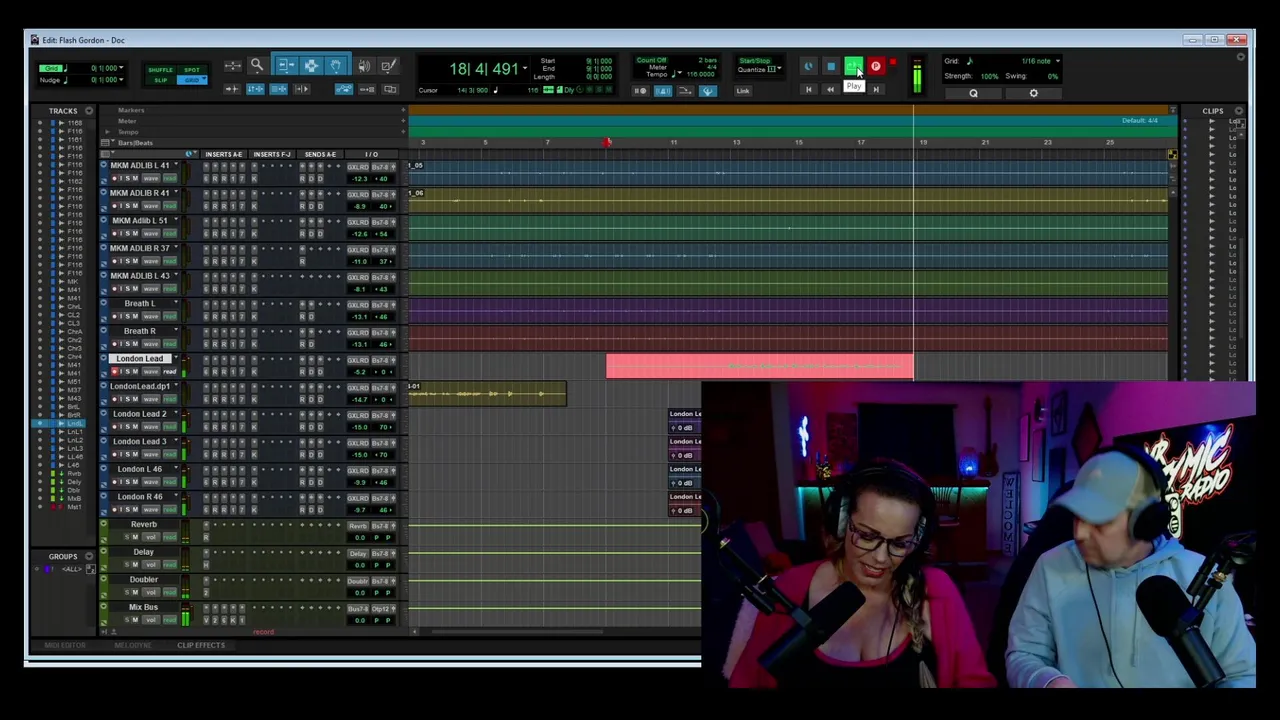Mute the Mix Bus track
Screen dimensions: 1280x720
[135, 620]
